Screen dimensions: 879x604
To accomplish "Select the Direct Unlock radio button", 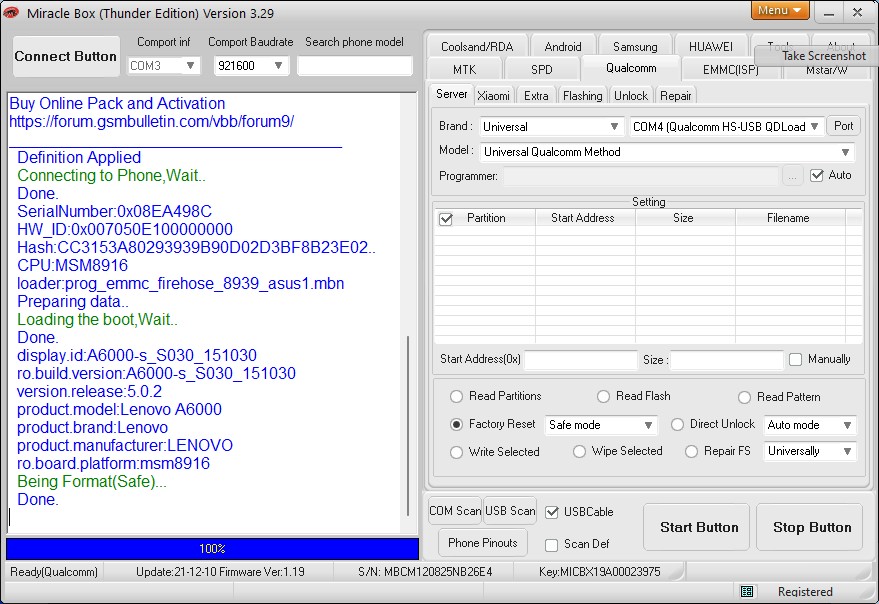I will click(677, 425).
